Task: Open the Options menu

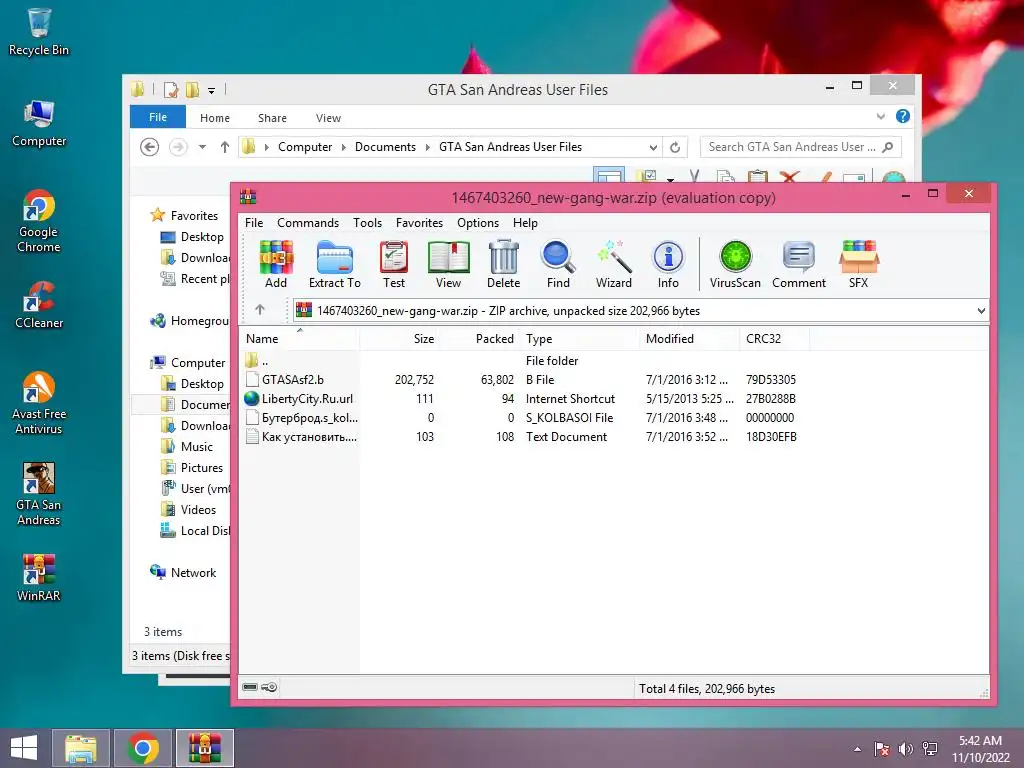Action: [477, 223]
